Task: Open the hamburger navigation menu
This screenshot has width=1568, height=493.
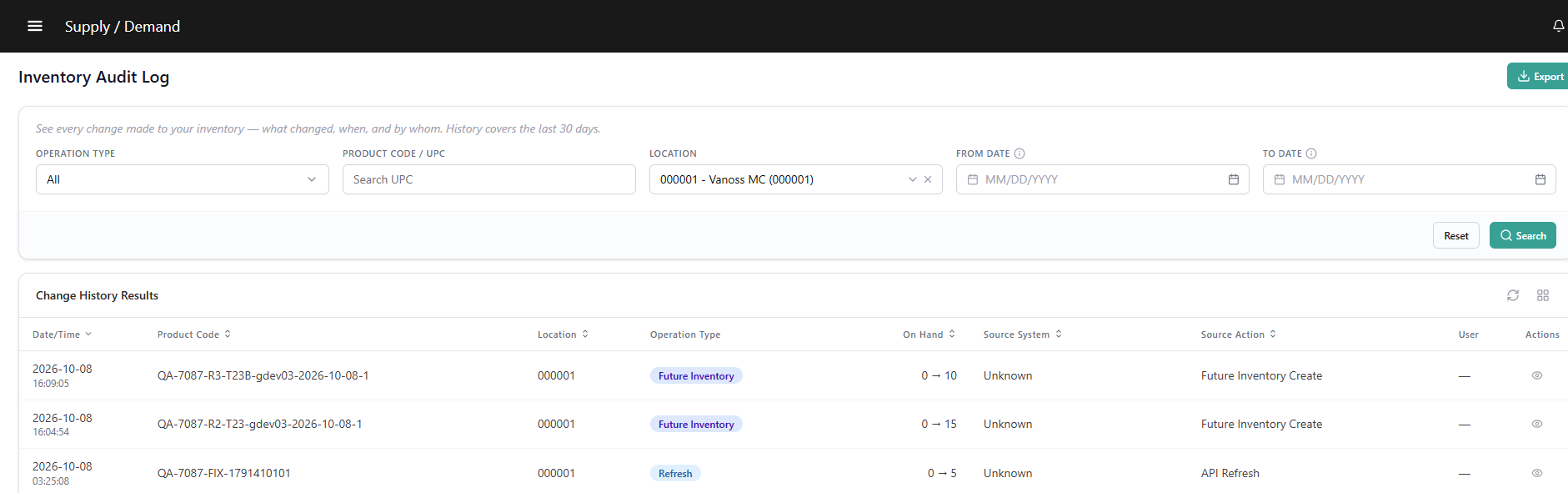Action: (x=35, y=26)
